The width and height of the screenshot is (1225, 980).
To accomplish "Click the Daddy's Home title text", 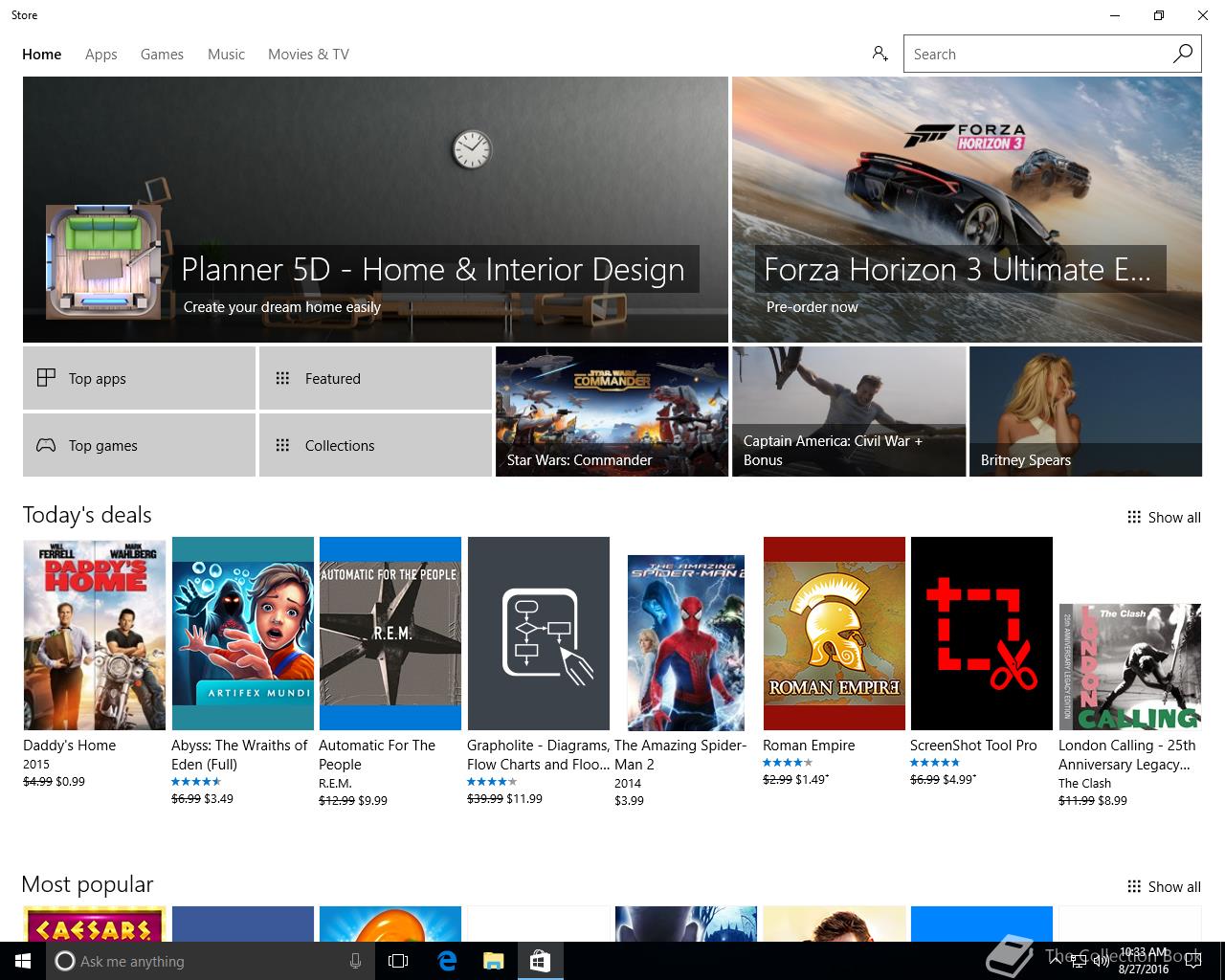I will pyautogui.click(x=69, y=745).
